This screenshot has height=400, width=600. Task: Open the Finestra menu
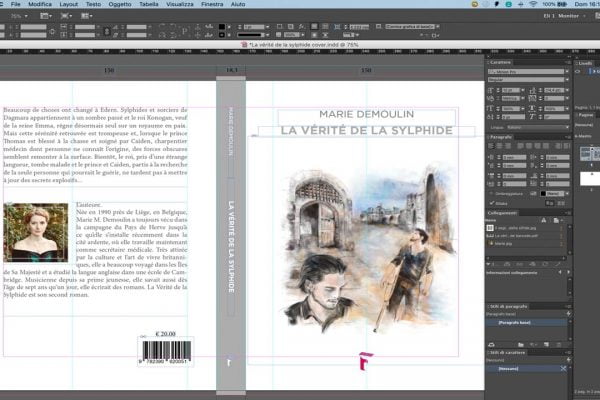(x=212, y=4)
